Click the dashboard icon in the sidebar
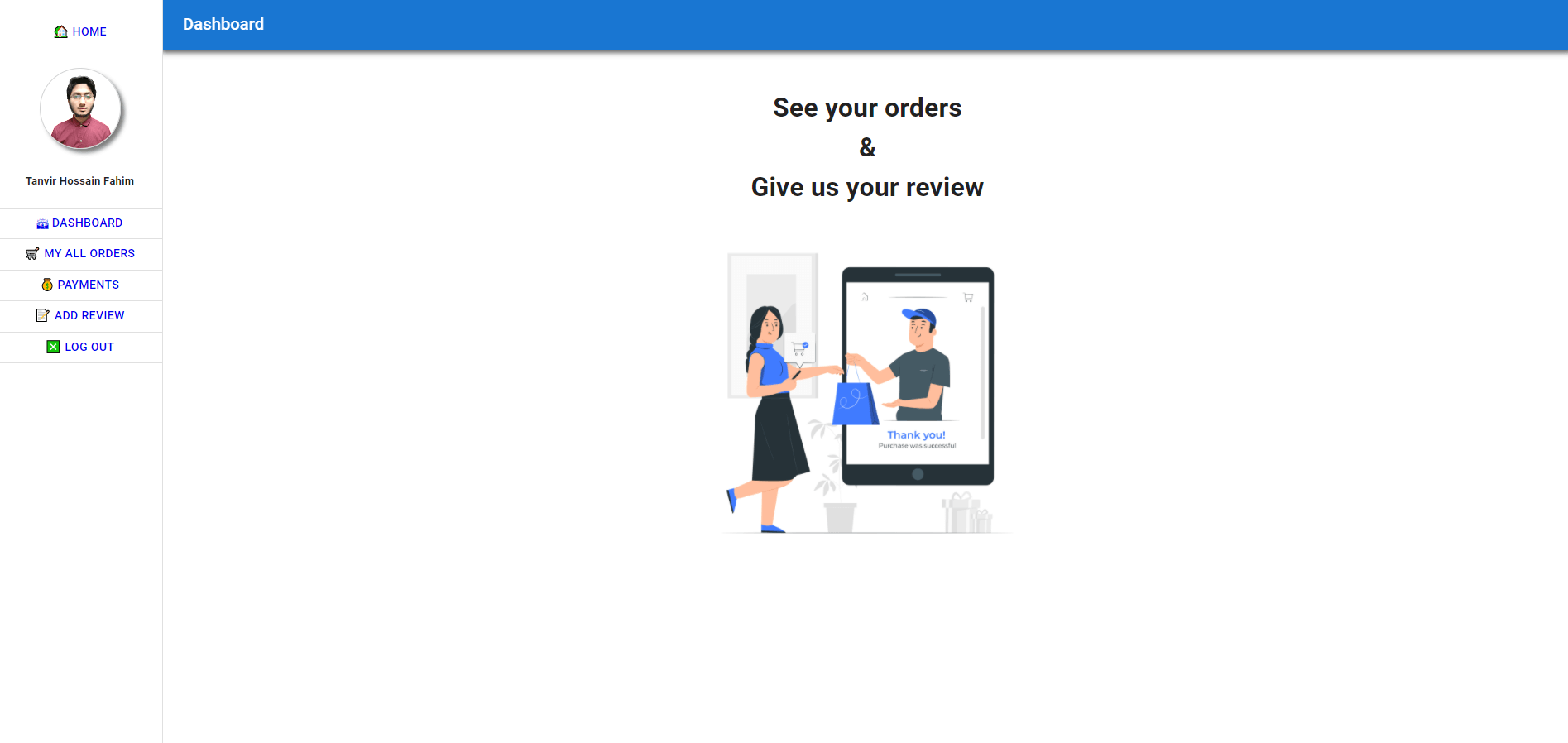Viewport: 1568px width, 743px height. point(42,223)
